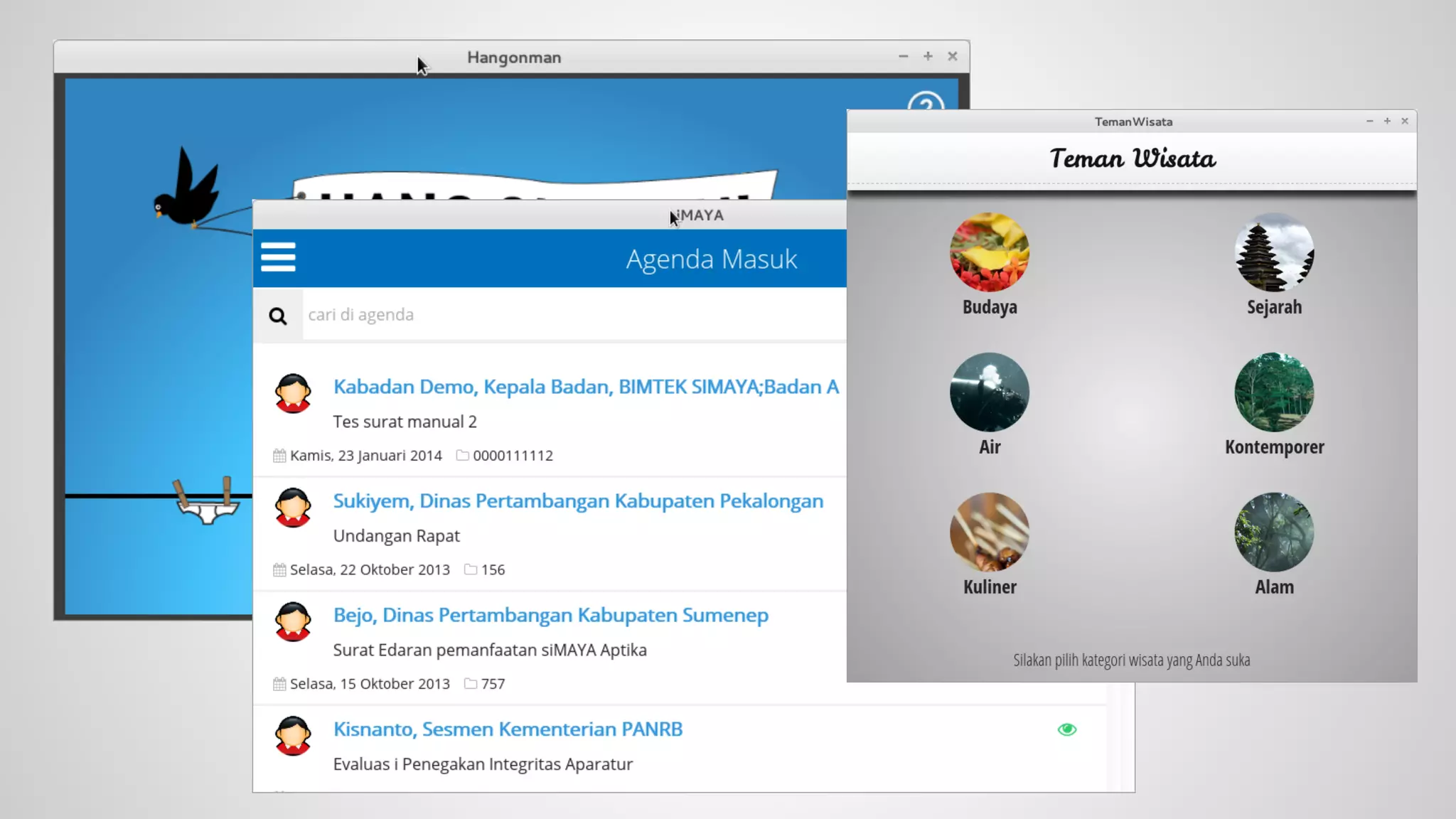Open Bejo, Dinas Pertambangan Sumenep entry
This screenshot has width=1456, height=819.
pos(550,615)
